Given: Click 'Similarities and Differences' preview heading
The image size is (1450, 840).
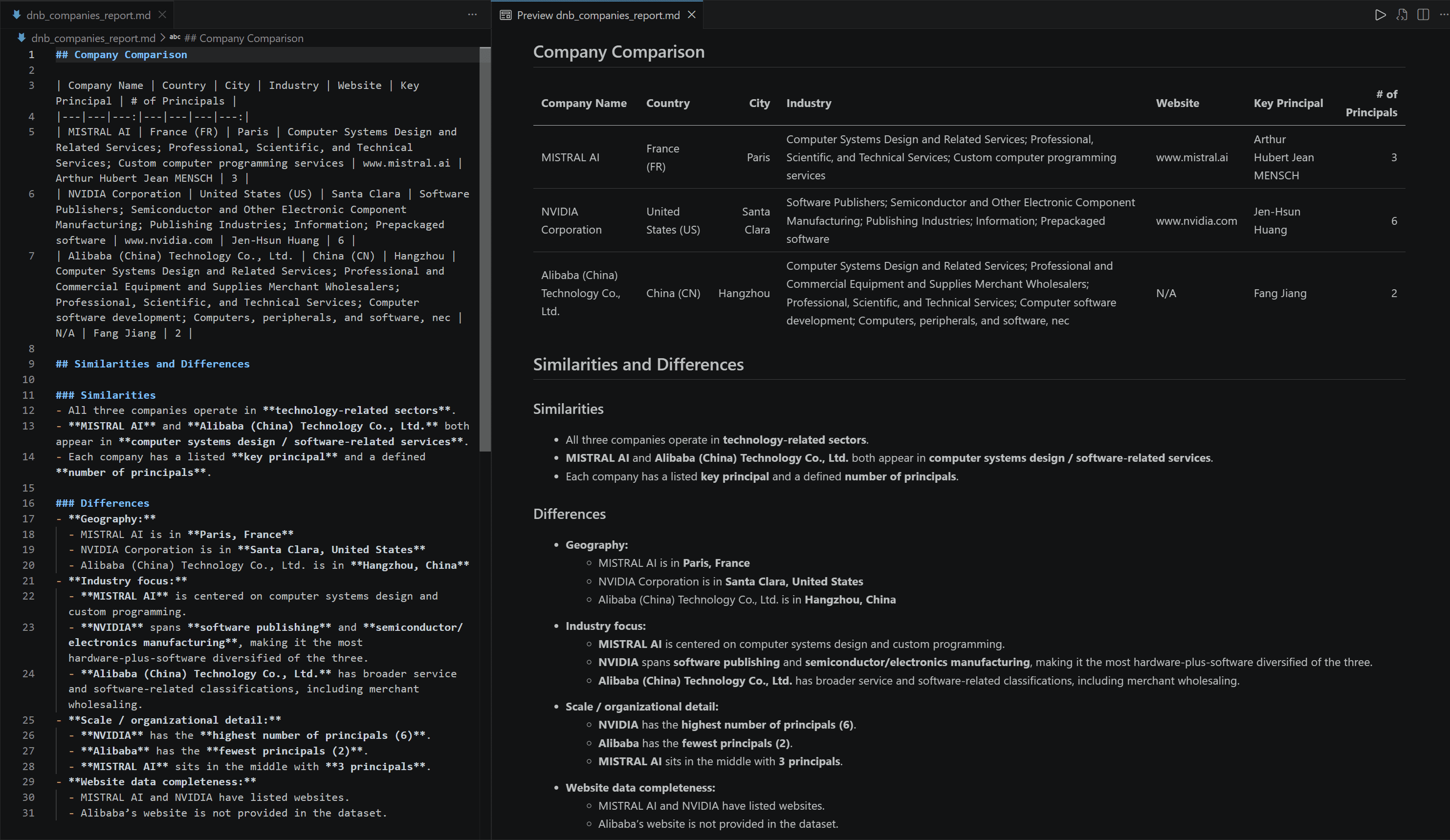Looking at the screenshot, I should point(638,365).
